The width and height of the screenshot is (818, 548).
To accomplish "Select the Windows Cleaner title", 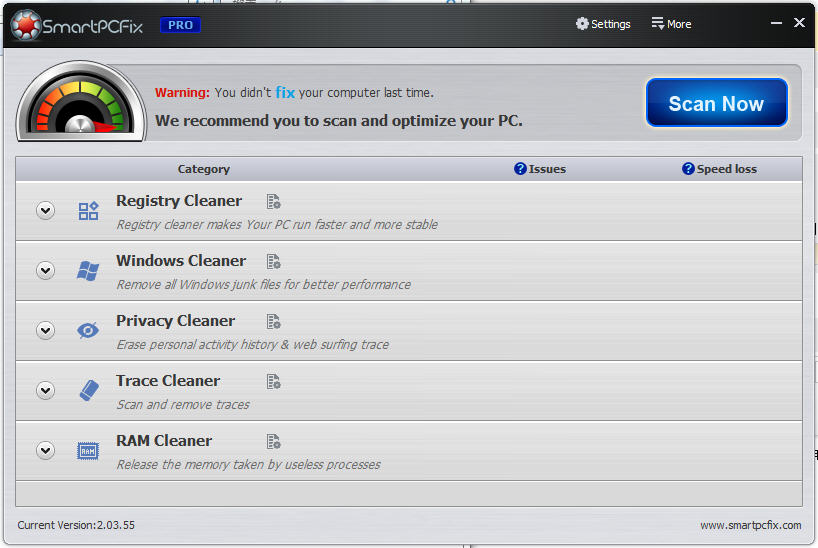I will point(181,260).
